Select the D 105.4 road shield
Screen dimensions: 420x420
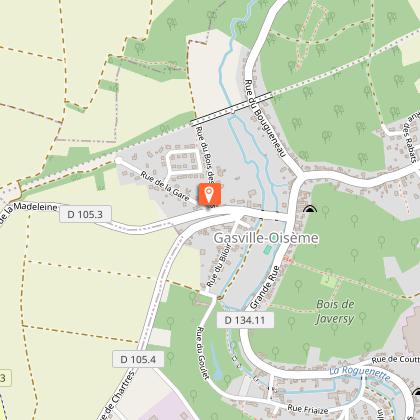coord(138,359)
